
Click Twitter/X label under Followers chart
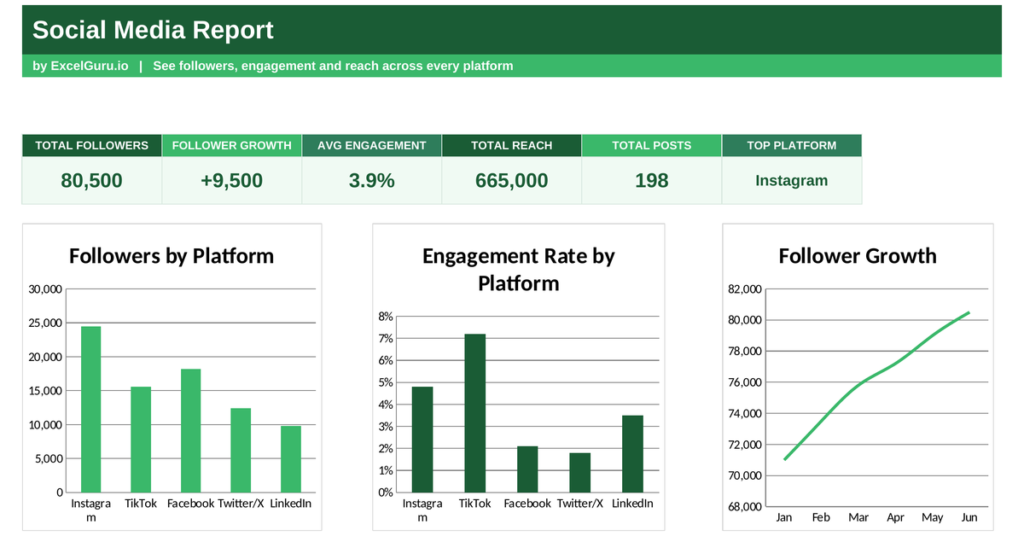(x=240, y=503)
